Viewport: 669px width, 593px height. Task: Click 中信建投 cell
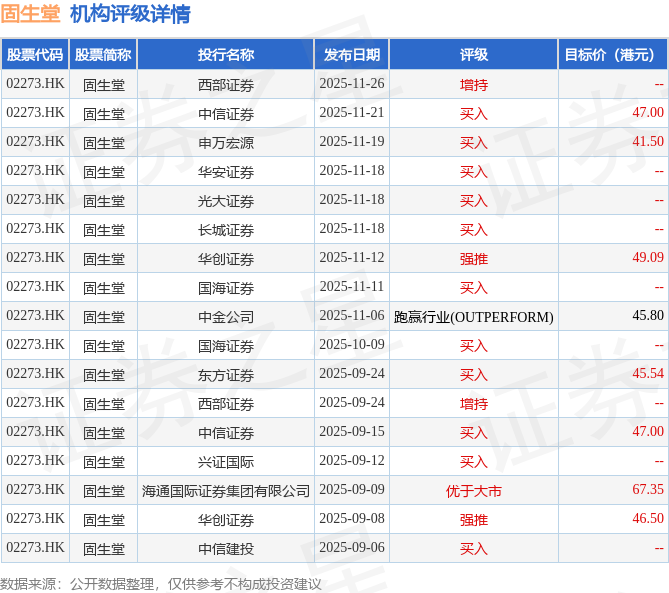tap(226, 549)
